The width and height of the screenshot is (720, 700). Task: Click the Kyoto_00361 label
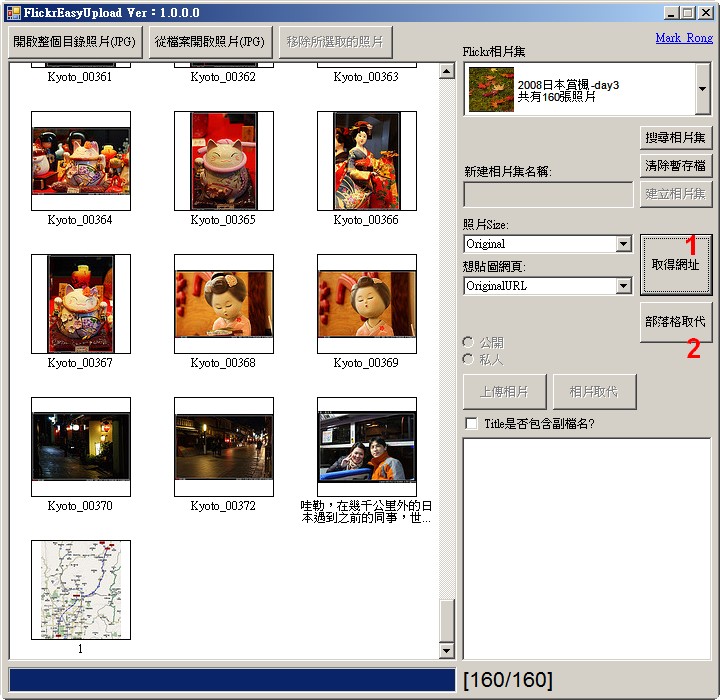click(80, 77)
